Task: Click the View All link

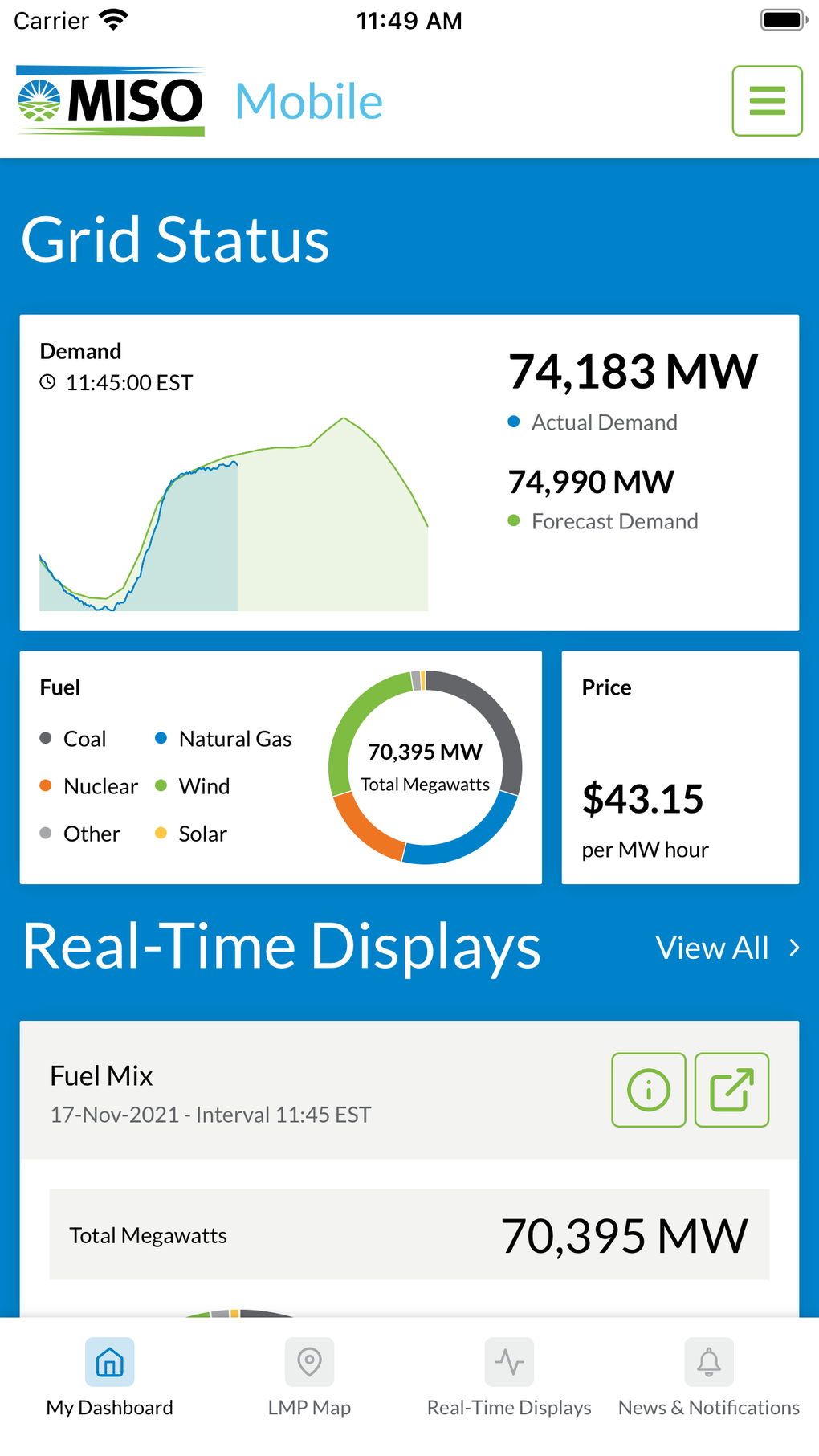Action: [712, 948]
